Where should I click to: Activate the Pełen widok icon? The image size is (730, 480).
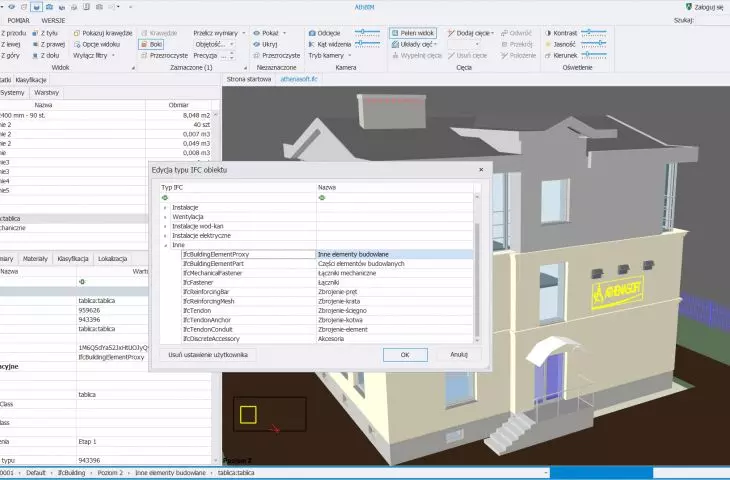coord(395,33)
